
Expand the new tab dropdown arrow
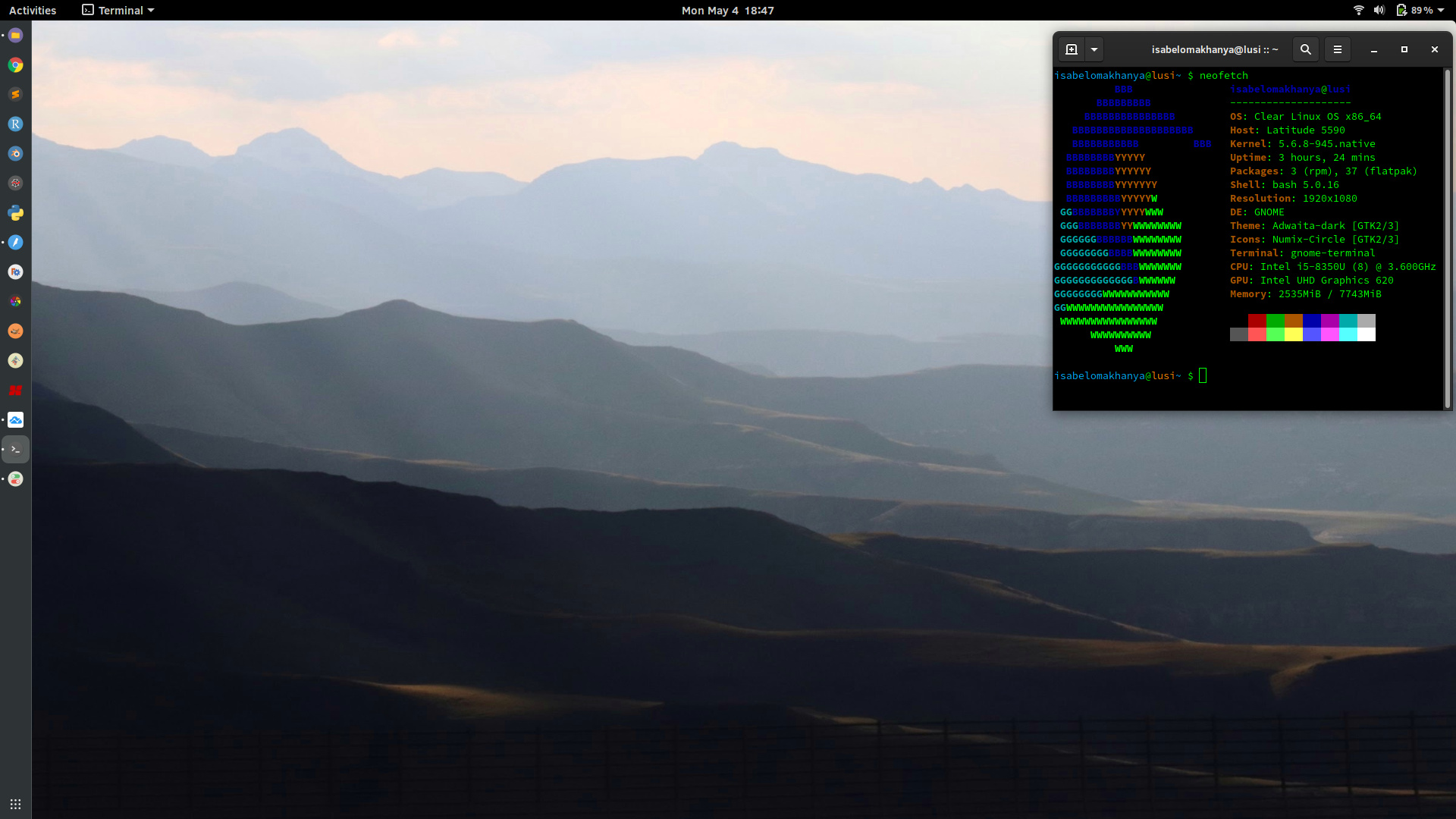point(1094,49)
